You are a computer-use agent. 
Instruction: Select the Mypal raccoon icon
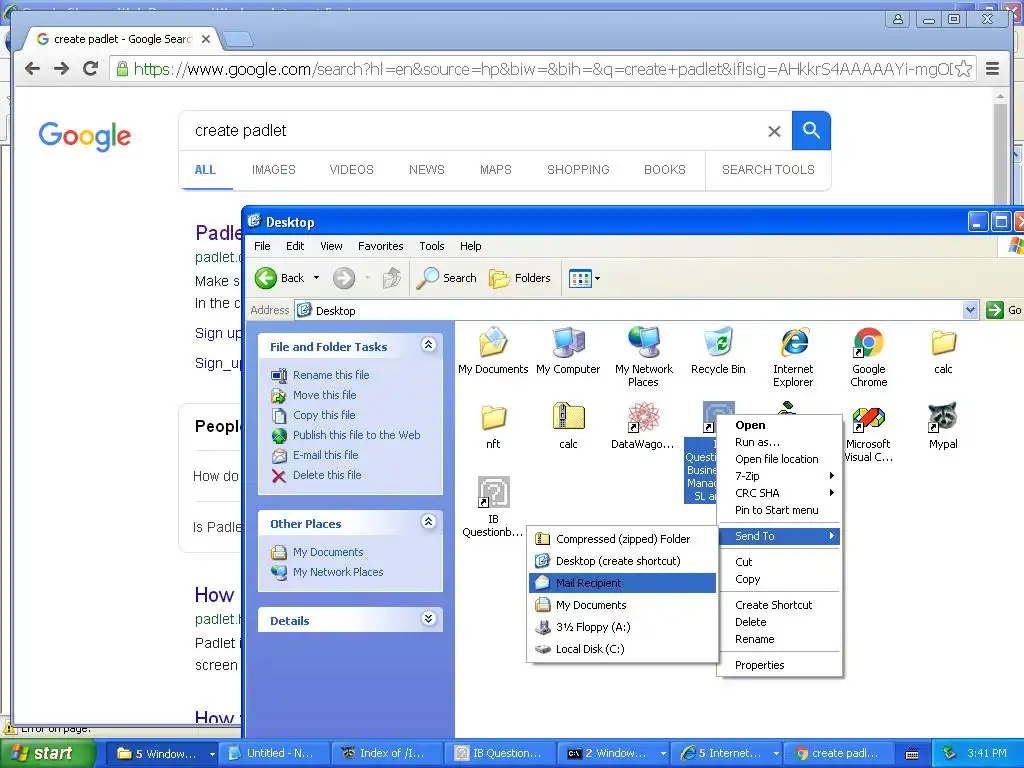943,426
